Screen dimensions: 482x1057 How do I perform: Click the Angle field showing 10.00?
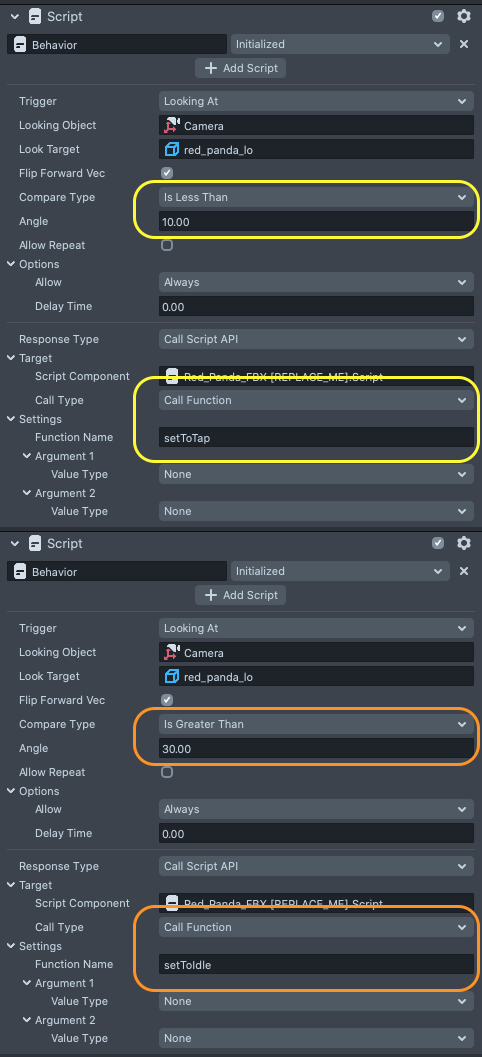coord(316,222)
